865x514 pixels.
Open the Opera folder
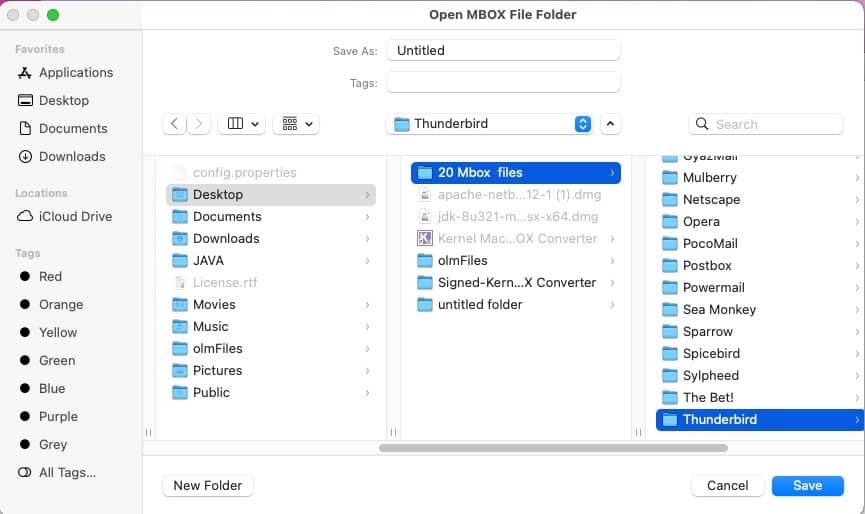click(760, 222)
